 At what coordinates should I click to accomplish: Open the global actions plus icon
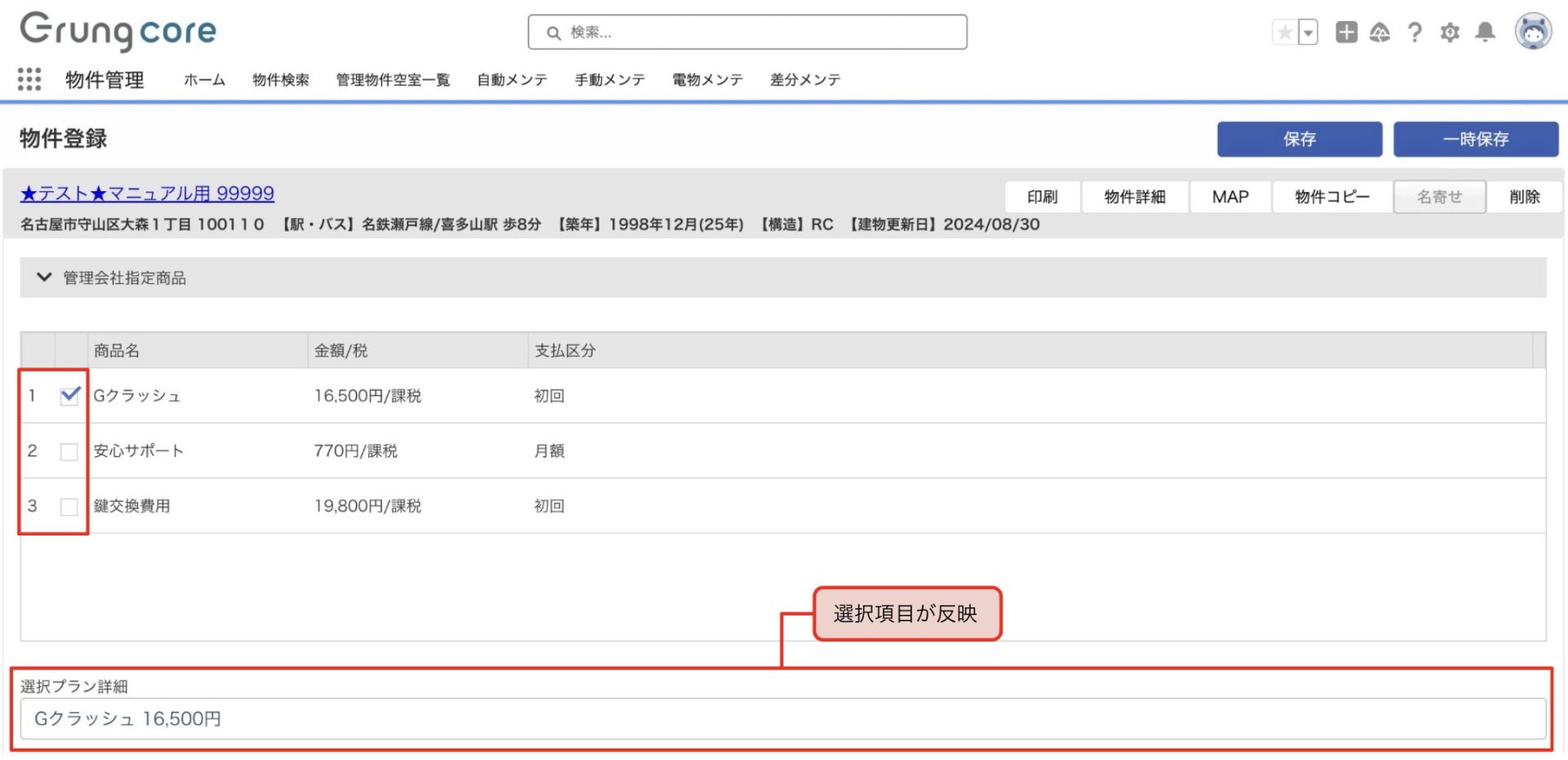pos(1346,33)
